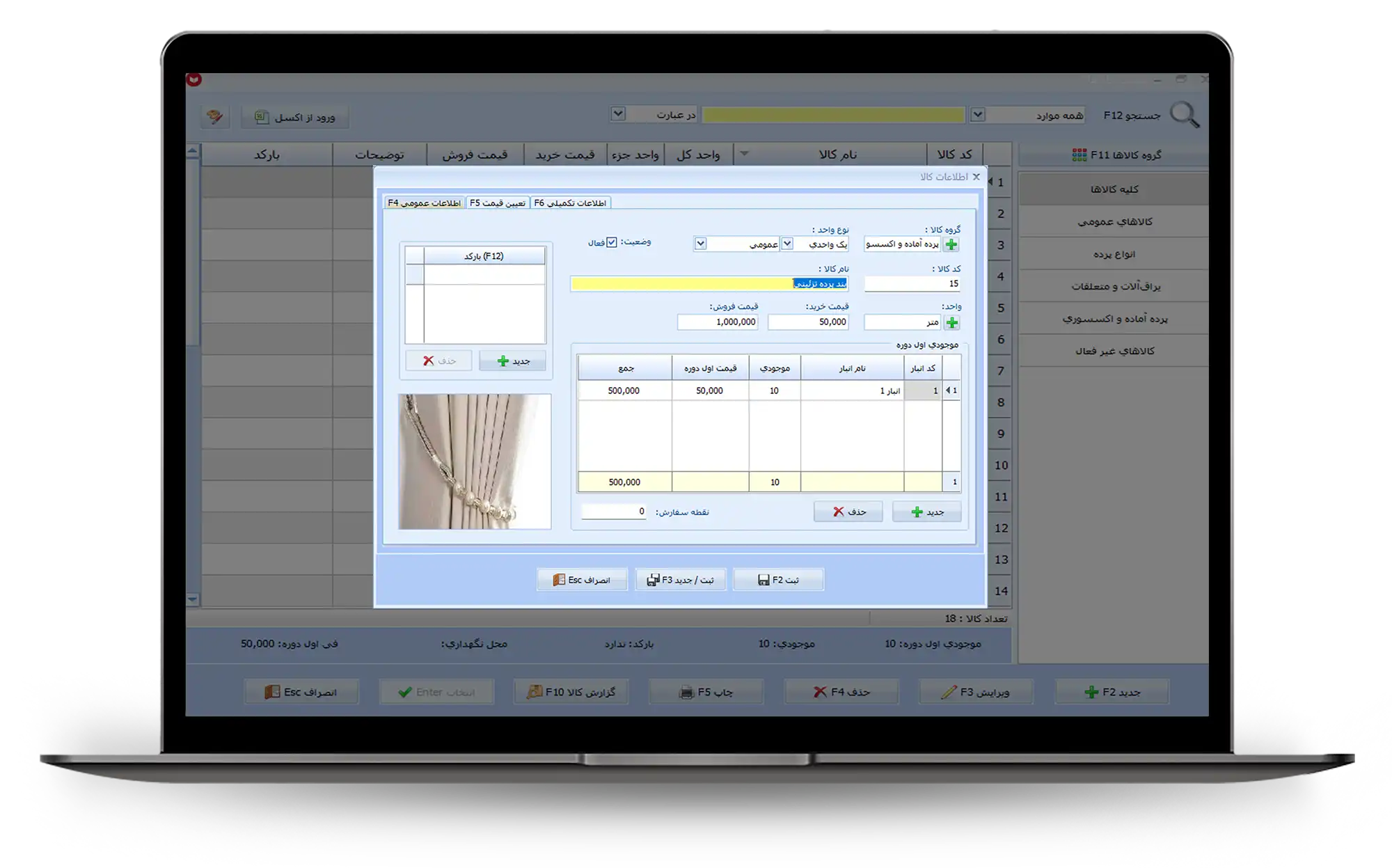Click the 'ثبت / جدید F3' button
The width and height of the screenshot is (1392, 868).
point(681,580)
